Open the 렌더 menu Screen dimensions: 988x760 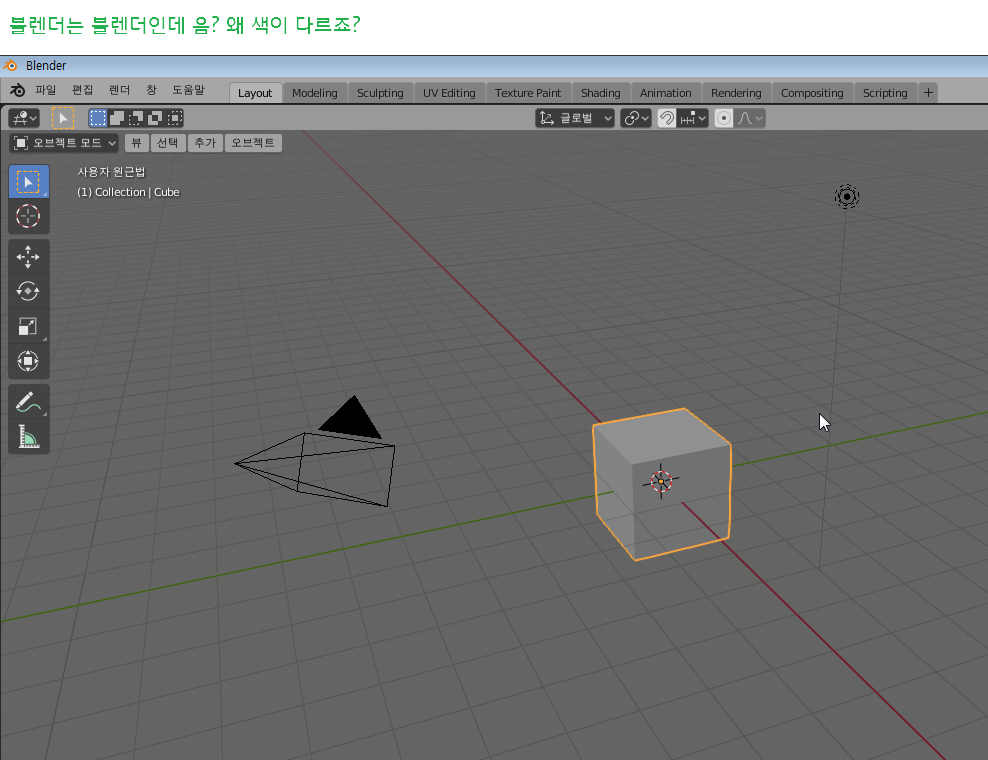point(119,90)
